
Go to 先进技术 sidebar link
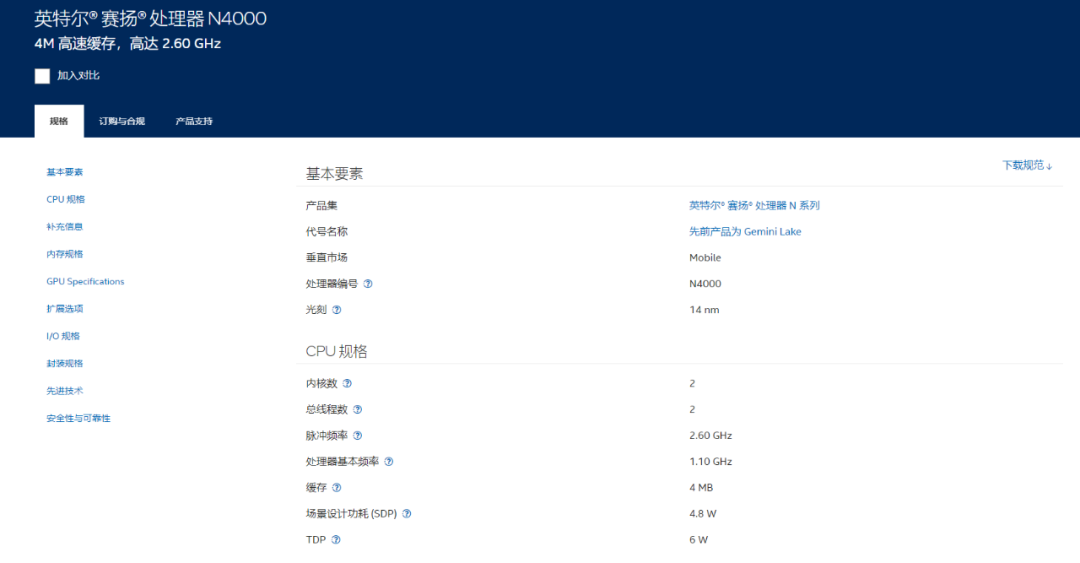(x=65, y=391)
